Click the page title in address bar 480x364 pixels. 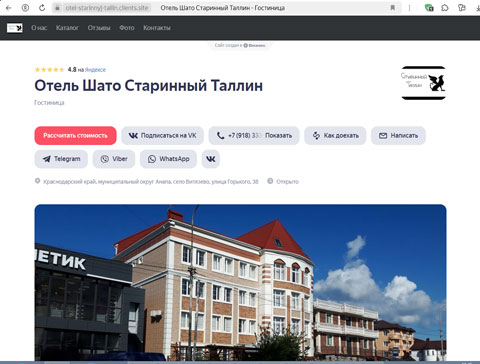tap(222, 8)
